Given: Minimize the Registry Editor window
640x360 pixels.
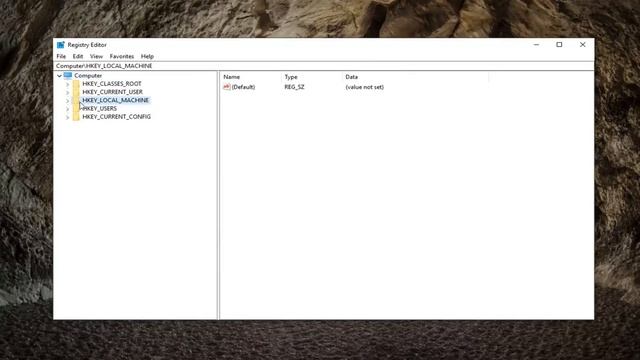Looking at the screenshot, I should [536, 44].
